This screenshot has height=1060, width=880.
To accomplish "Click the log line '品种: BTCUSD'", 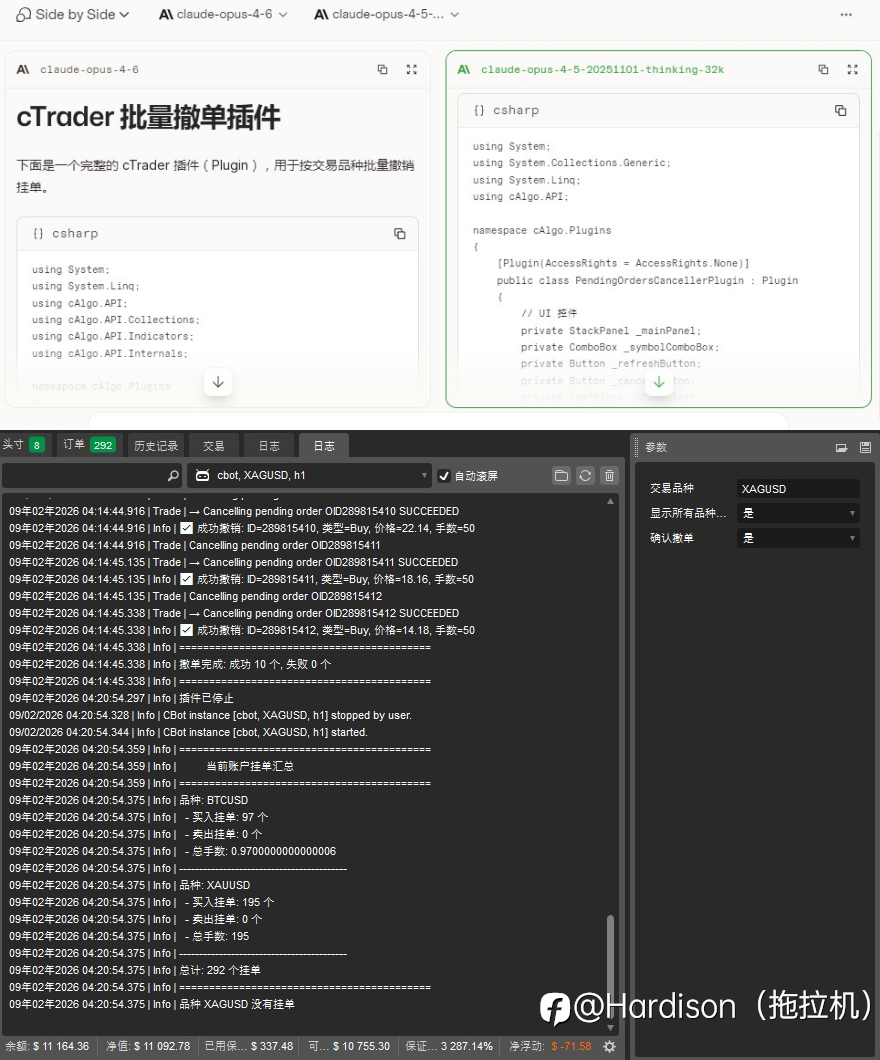I will 214,800.
